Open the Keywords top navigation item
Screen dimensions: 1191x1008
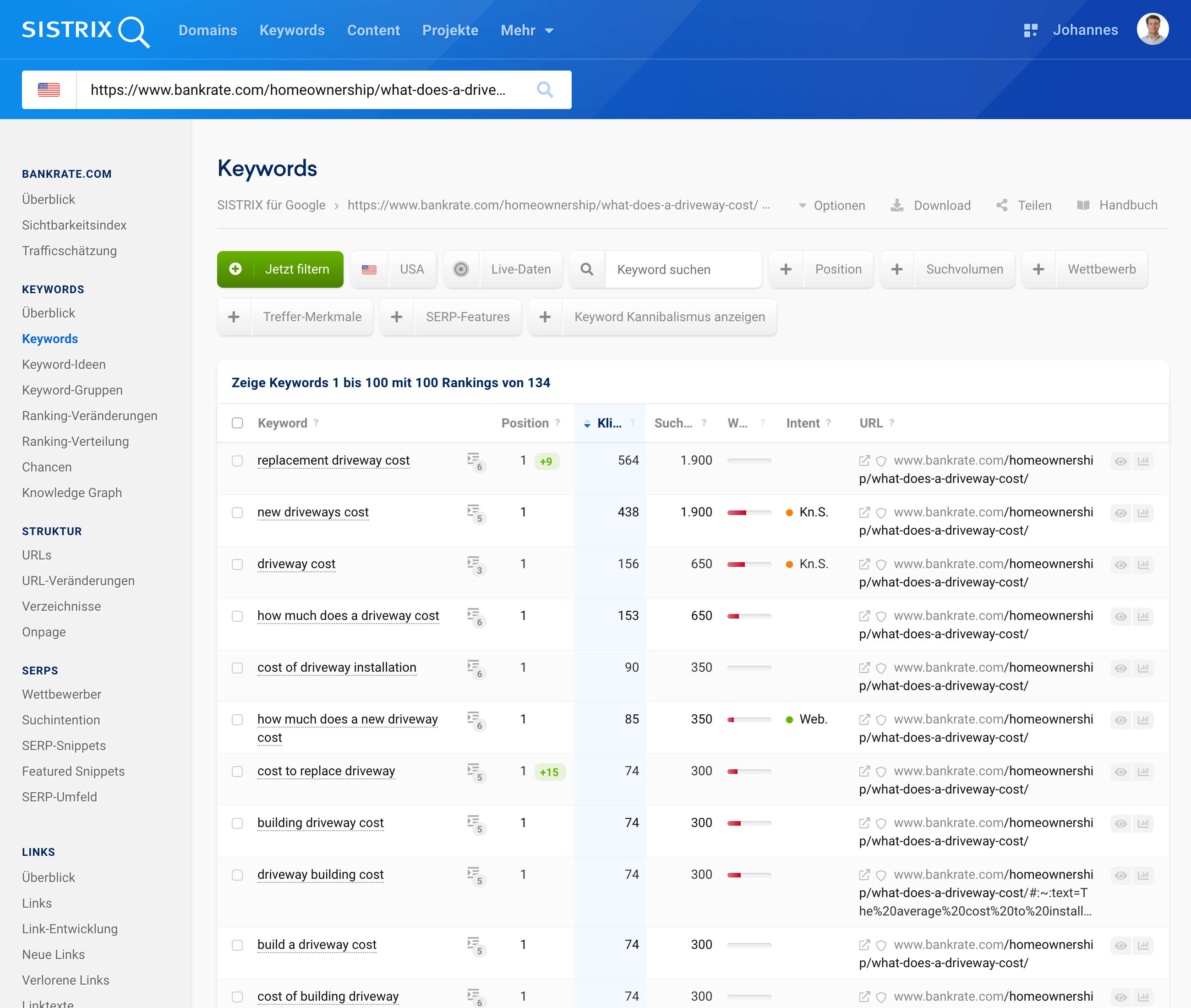point(292,30)
